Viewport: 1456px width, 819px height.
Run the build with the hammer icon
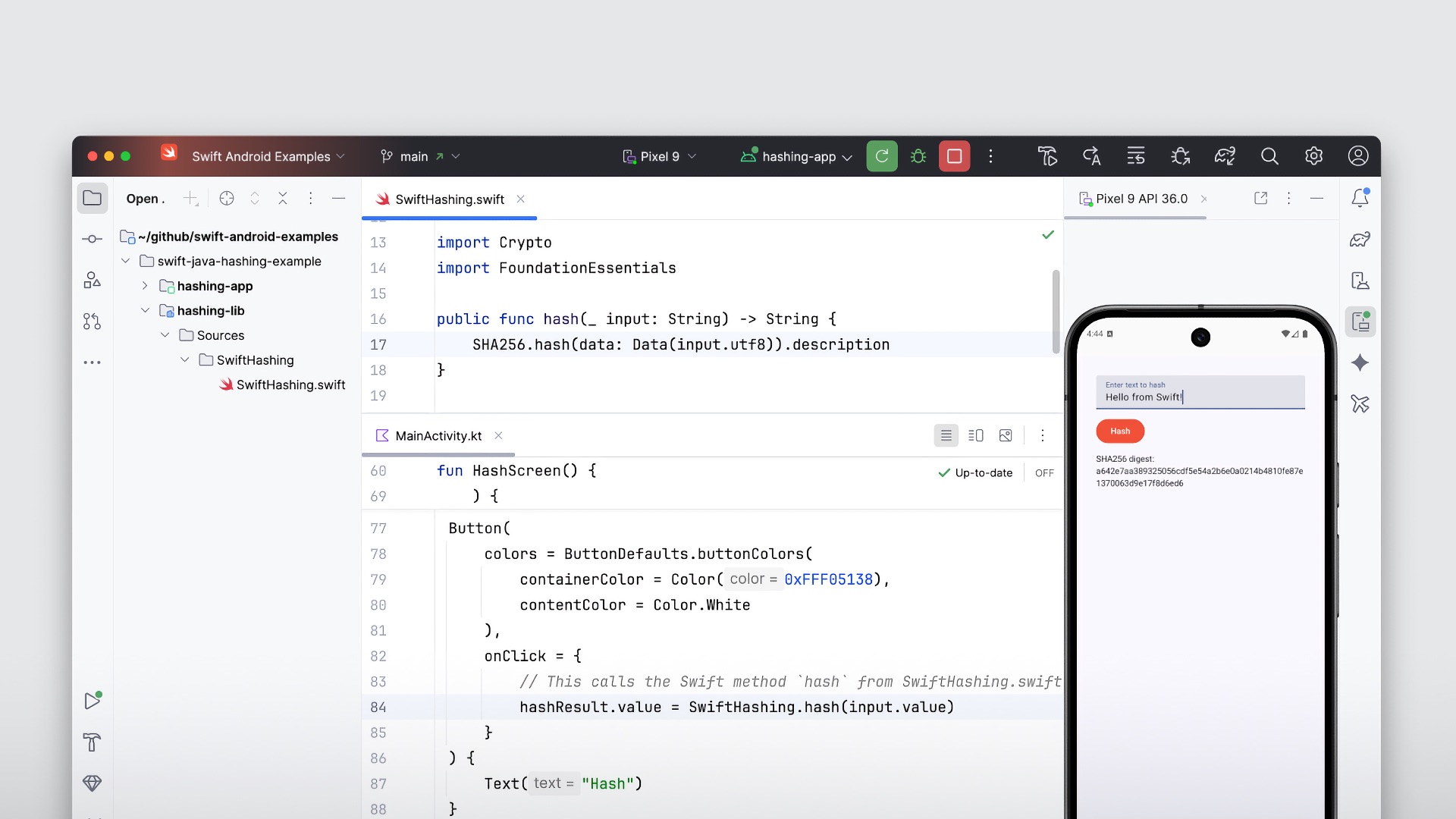[x=1047, y=156]
